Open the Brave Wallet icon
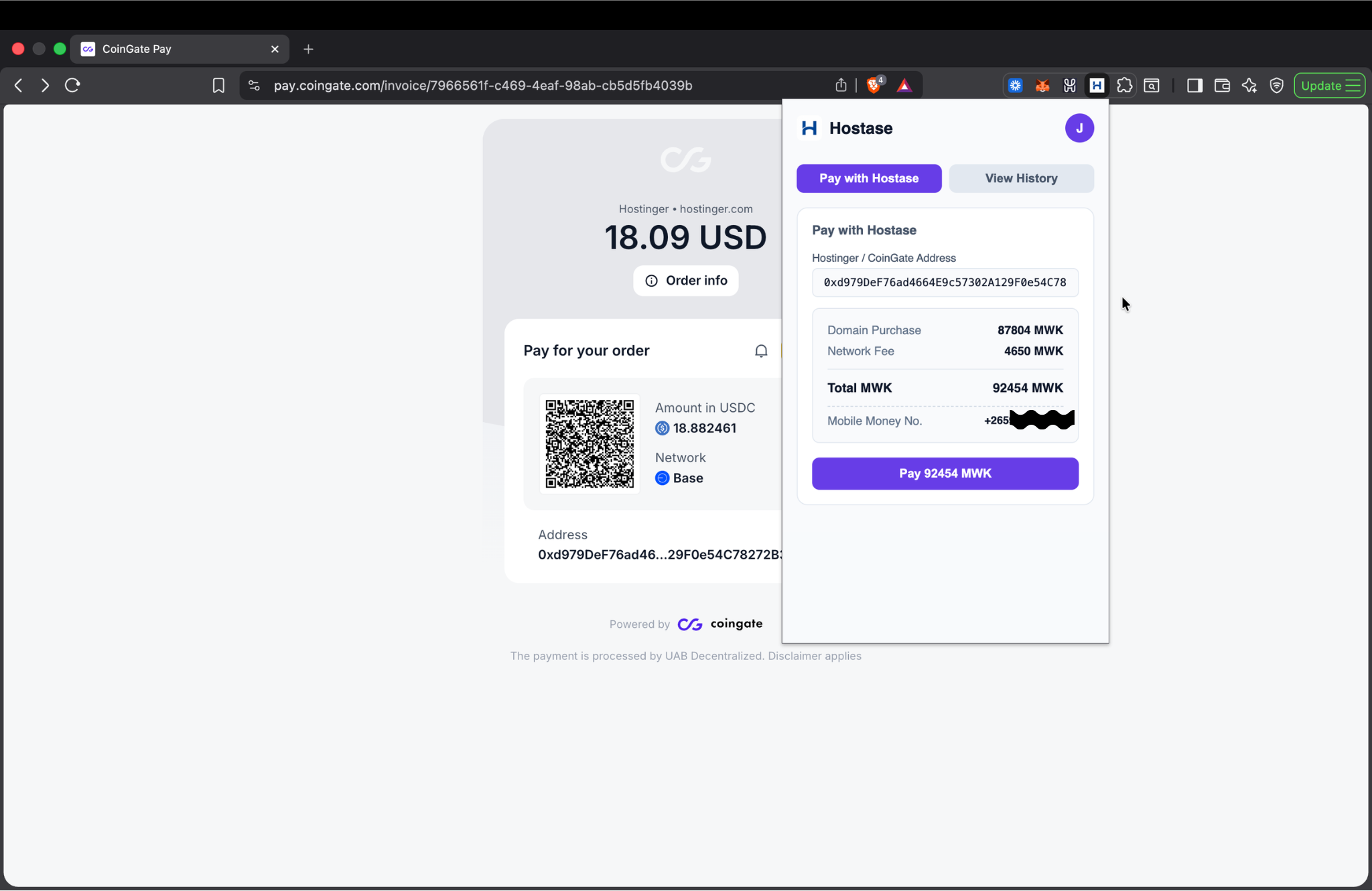Screen dimensions: 1372x891 (x=1222, y=86)
